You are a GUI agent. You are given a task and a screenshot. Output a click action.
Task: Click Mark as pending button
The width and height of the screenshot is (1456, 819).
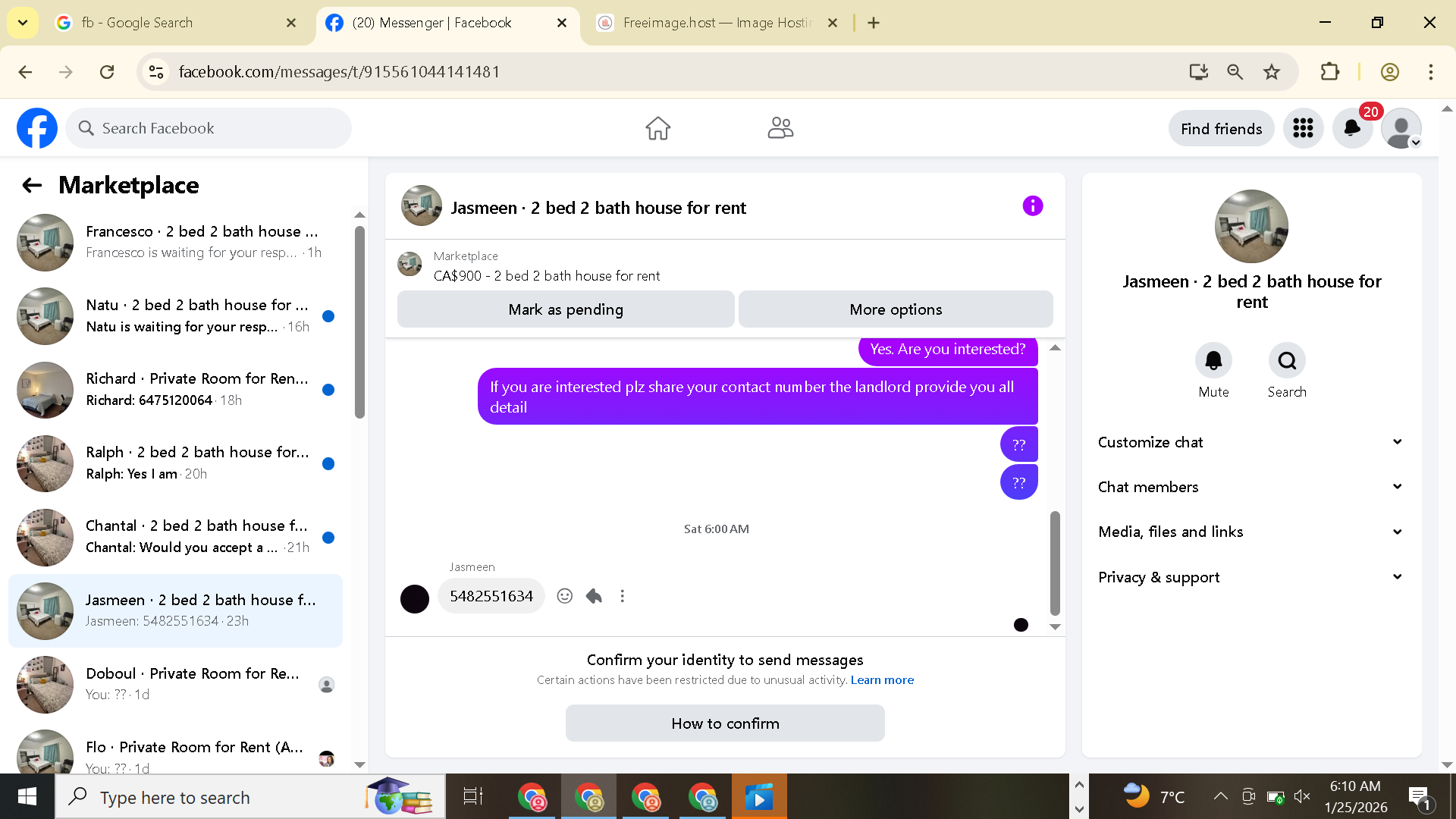pos(566,309)
